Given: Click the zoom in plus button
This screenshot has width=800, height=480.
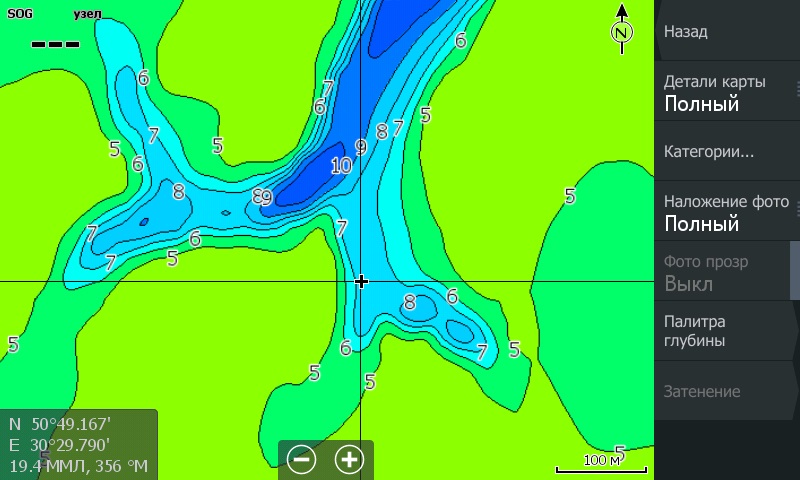Looking at the screenshot, I should coord(349,459).
